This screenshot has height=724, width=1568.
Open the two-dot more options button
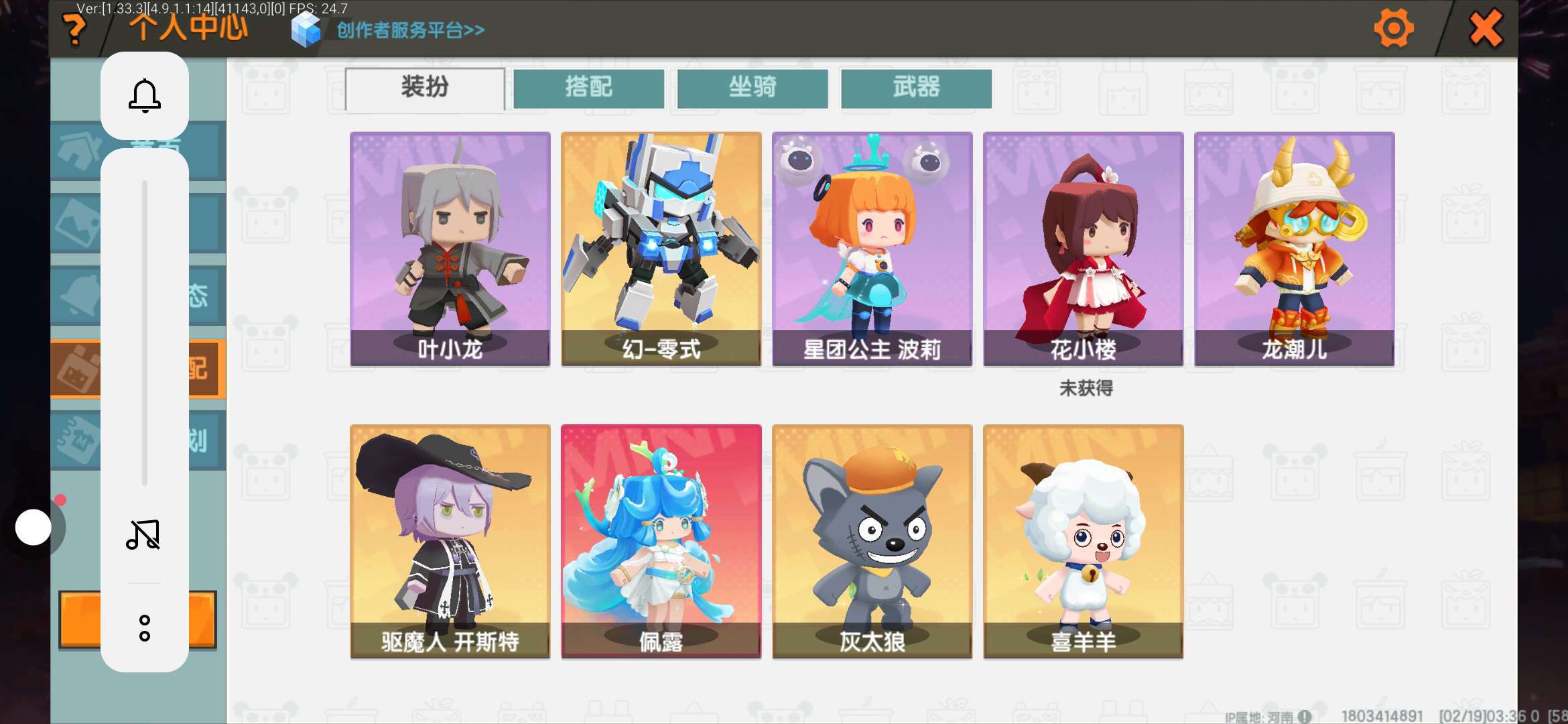click(x=145, y=628)
